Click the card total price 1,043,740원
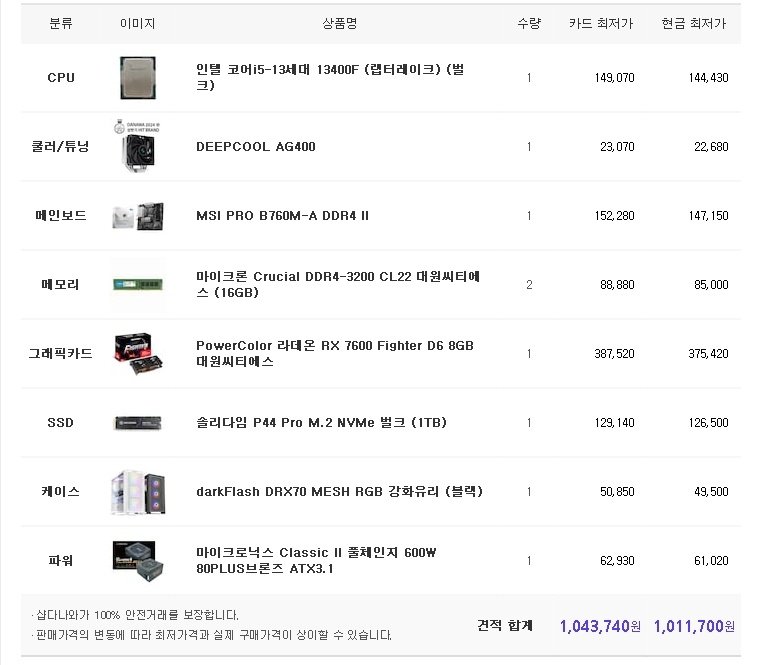 600,626
